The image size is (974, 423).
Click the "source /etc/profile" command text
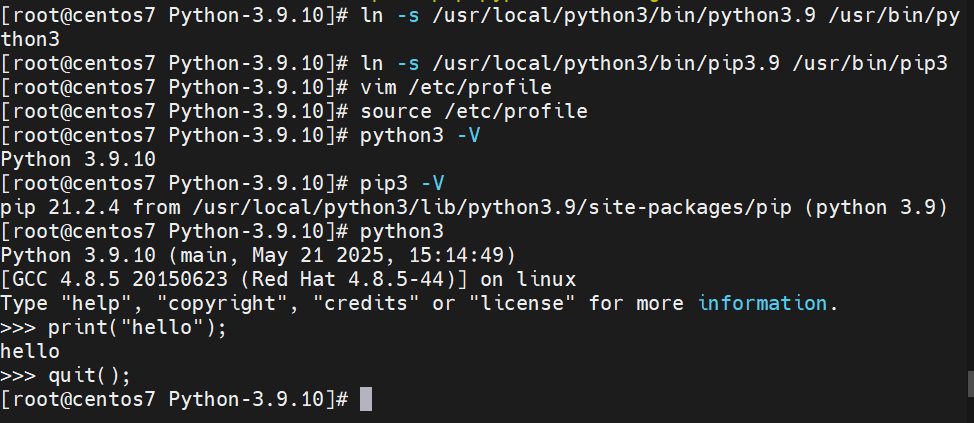474,111
